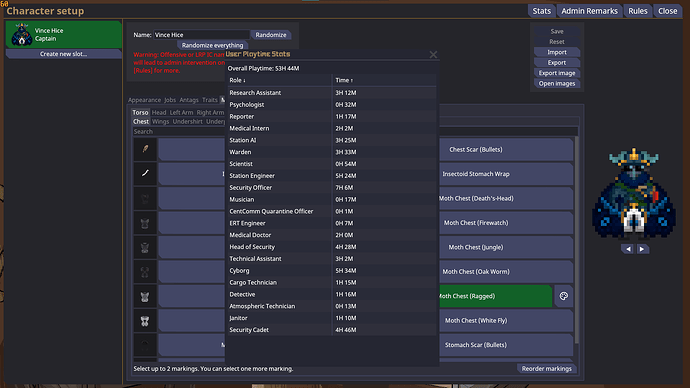Select the Station Engineer playtime row
Viewport: 690px width, 388px height.
pyautogui.click(x=331, y=176)
